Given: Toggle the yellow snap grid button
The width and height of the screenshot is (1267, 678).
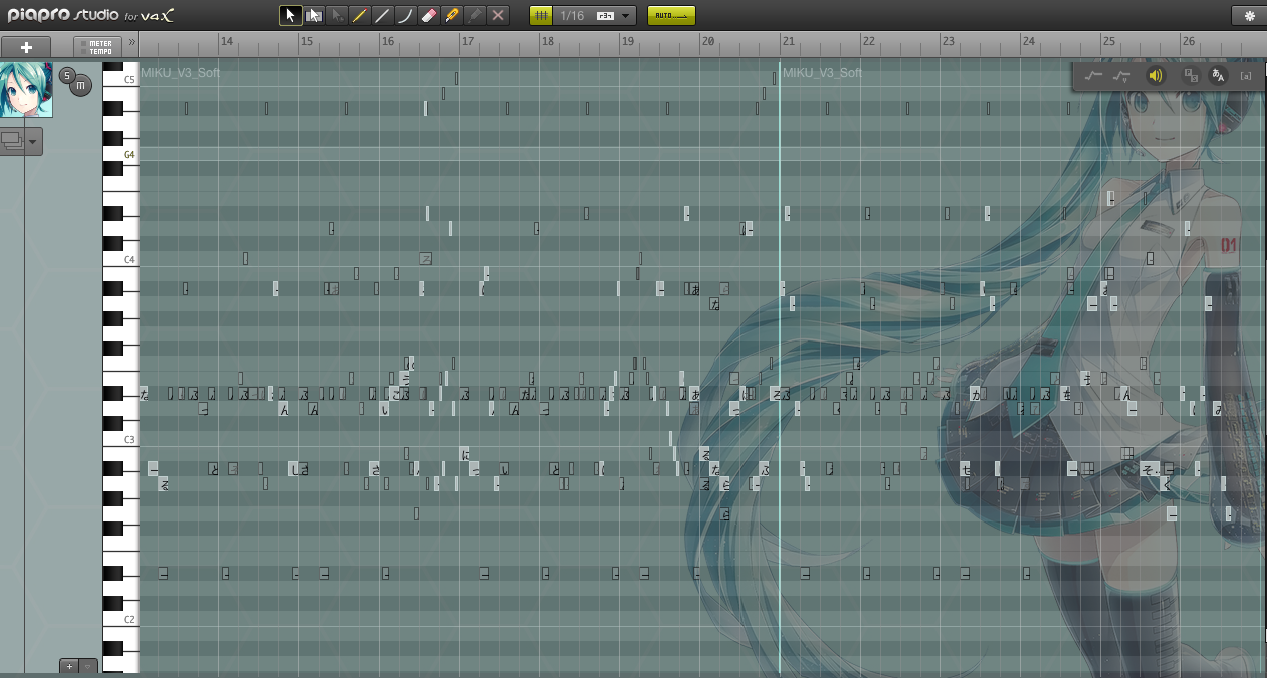Looking at the screenshot, I should 540,15.
